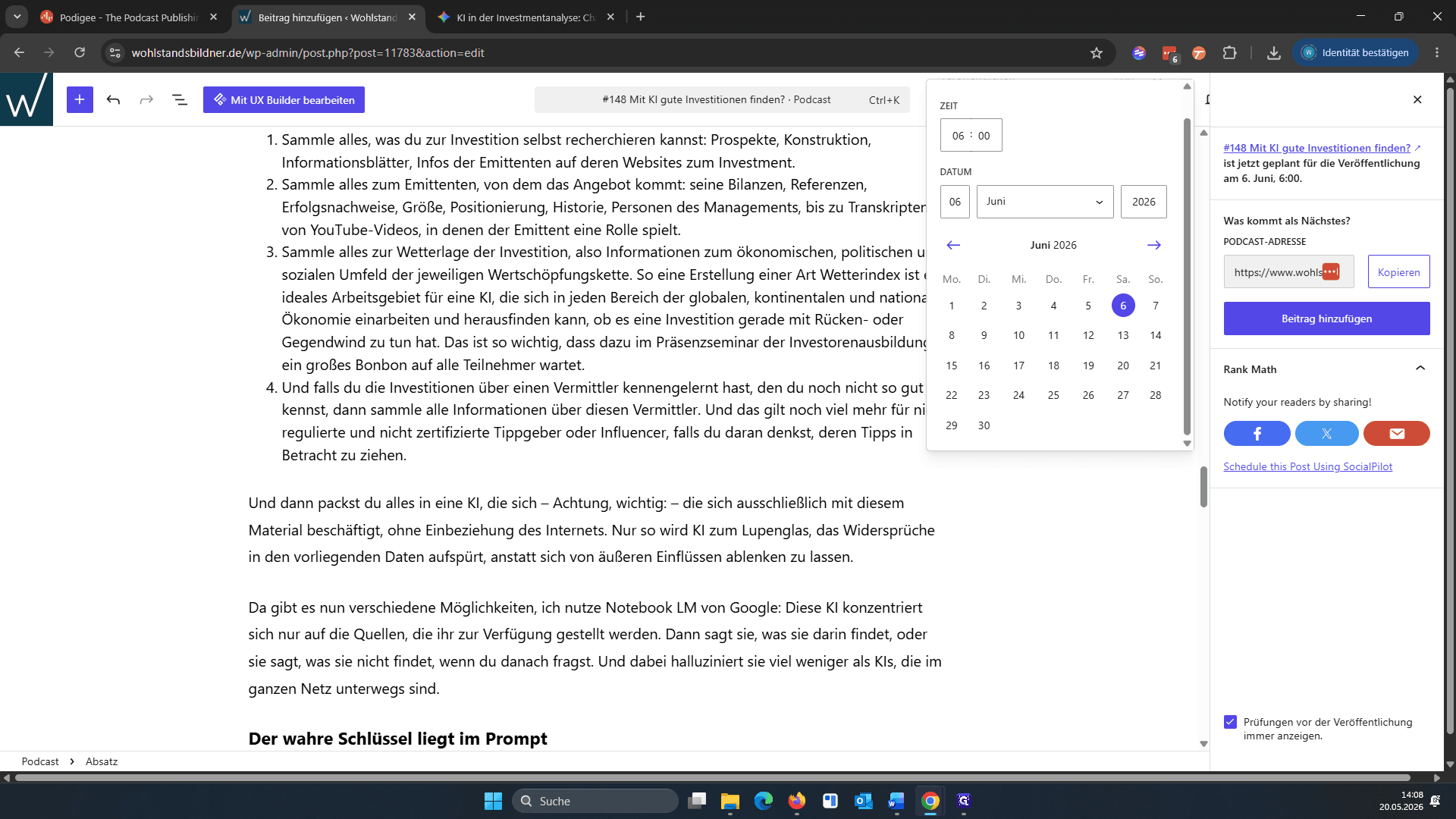
Task: Select June 25 in the calendar
Action: click(1053, 395)
